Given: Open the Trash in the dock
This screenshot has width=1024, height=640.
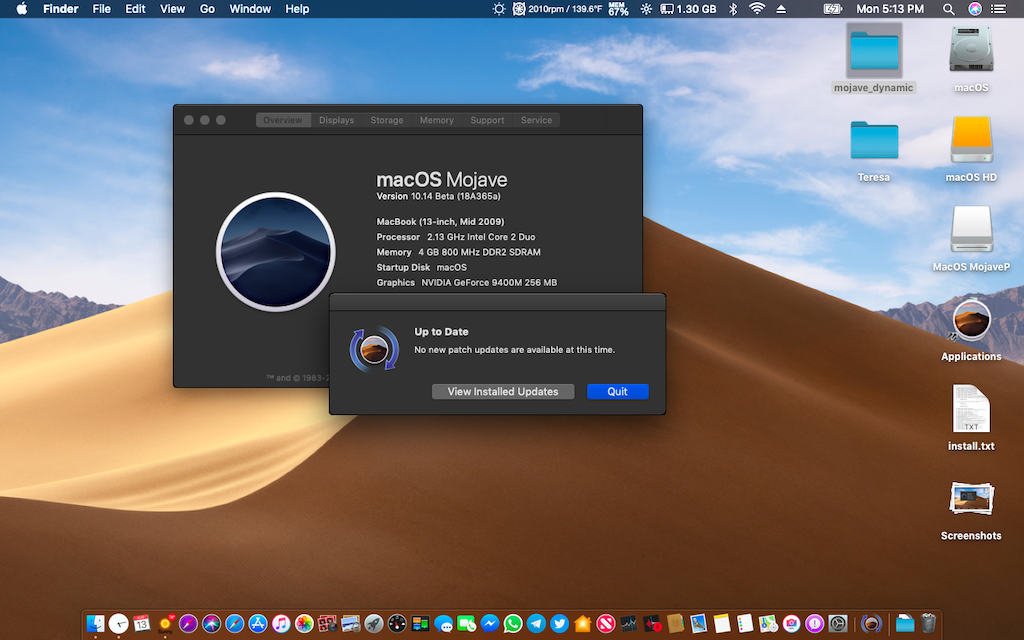Looking at the screenshot, I should click(928, 624).
